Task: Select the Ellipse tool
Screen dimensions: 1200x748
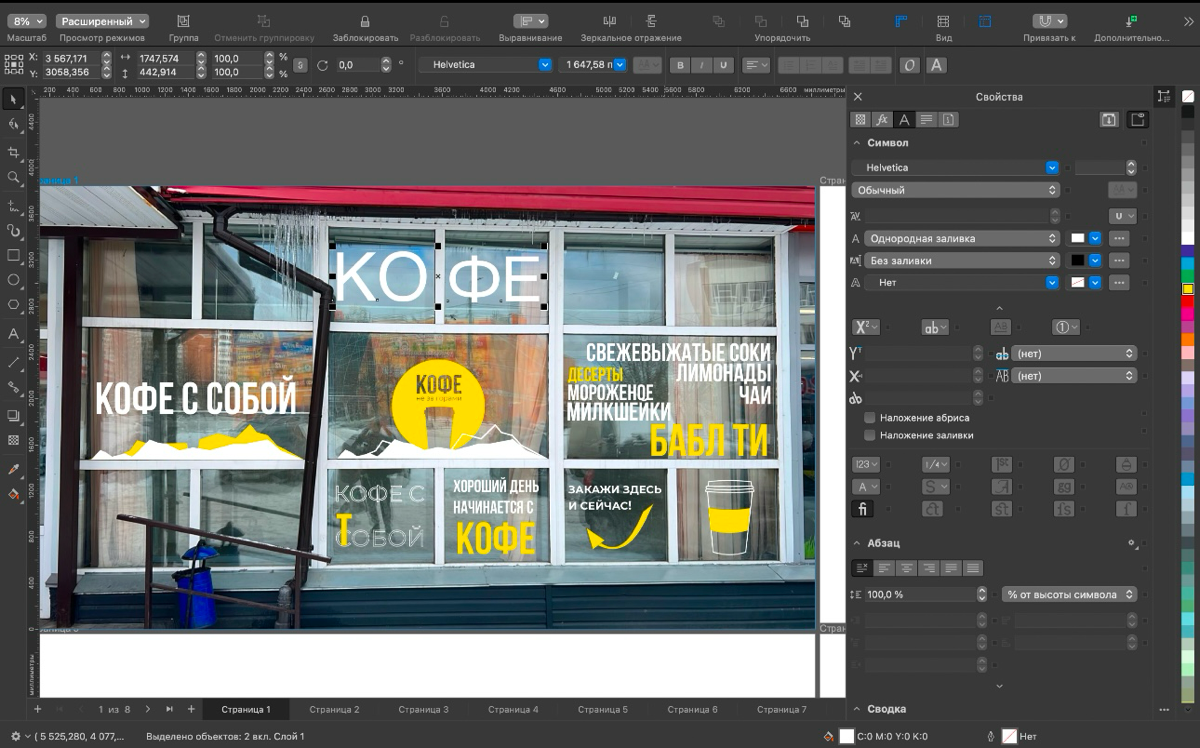Action: [x=14, y=280]
